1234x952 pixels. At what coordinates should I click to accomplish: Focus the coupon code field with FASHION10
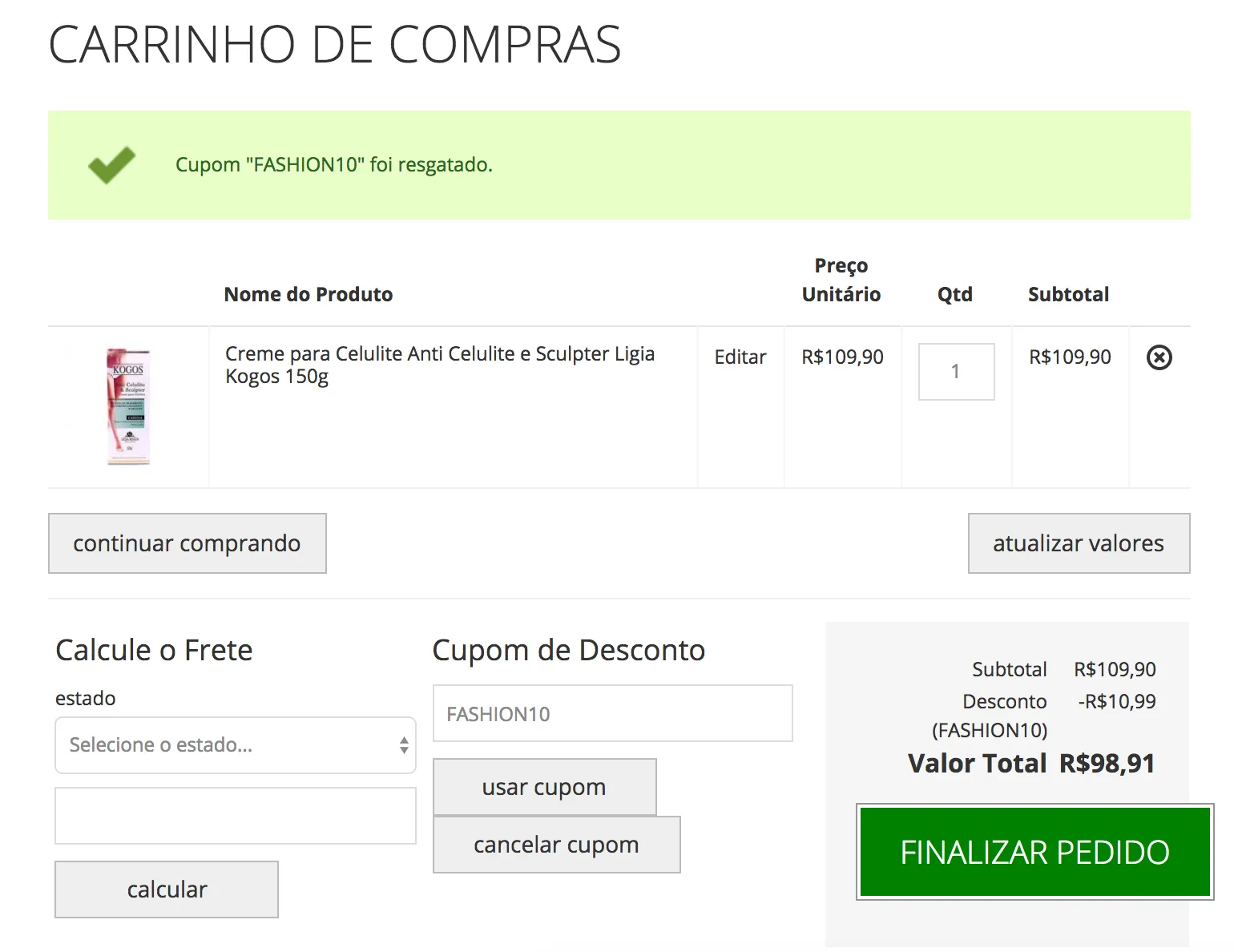[x=613, y=713]
